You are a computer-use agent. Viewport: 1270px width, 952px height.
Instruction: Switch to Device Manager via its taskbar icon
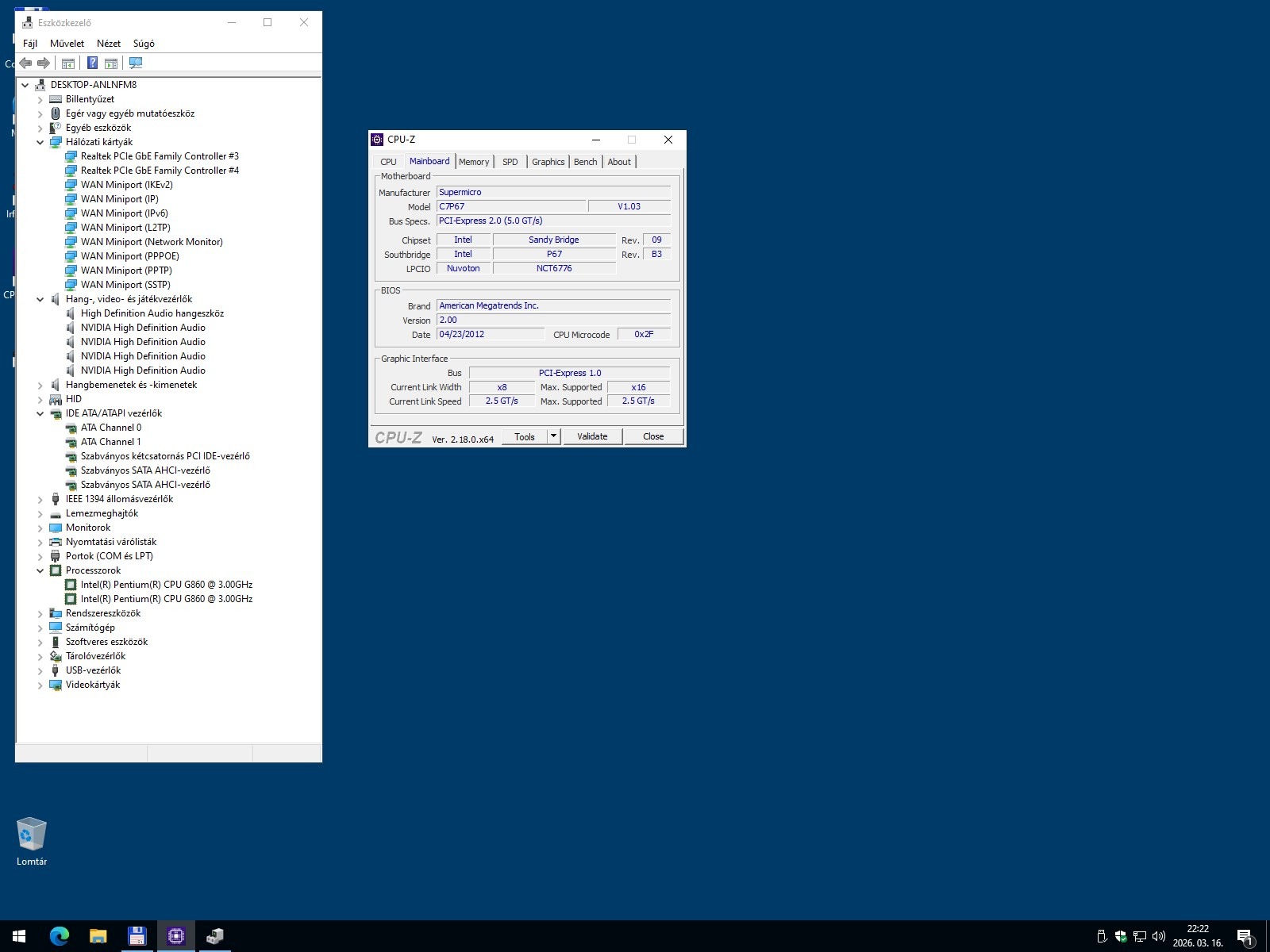coord(214,936)
